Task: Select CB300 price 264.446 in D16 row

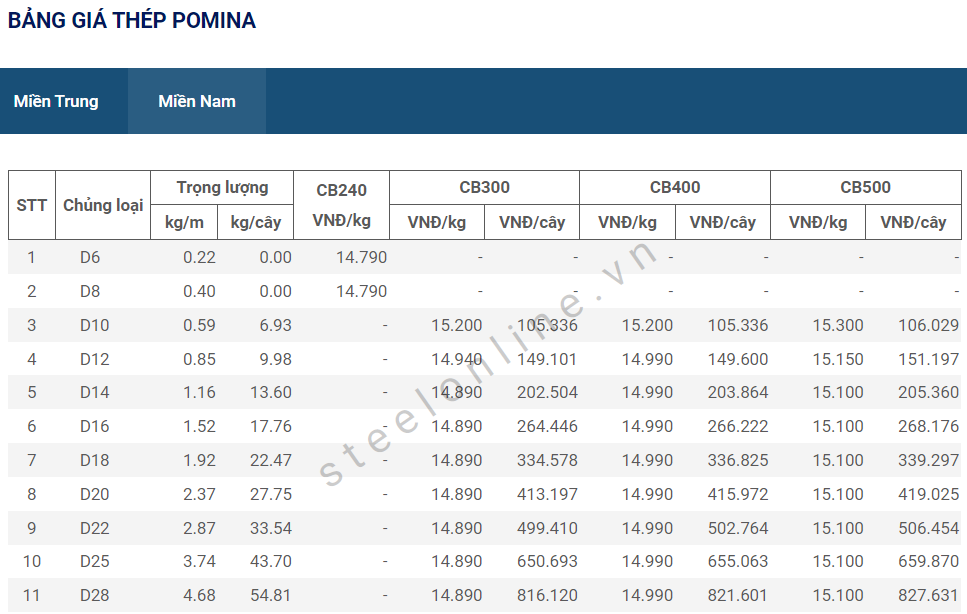Action: pos(547,426)
